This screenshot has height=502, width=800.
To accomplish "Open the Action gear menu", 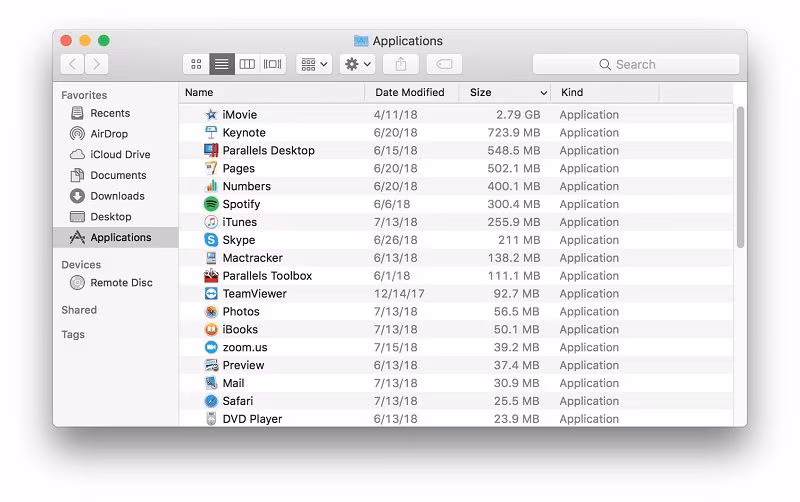I will tap(358, 64).
